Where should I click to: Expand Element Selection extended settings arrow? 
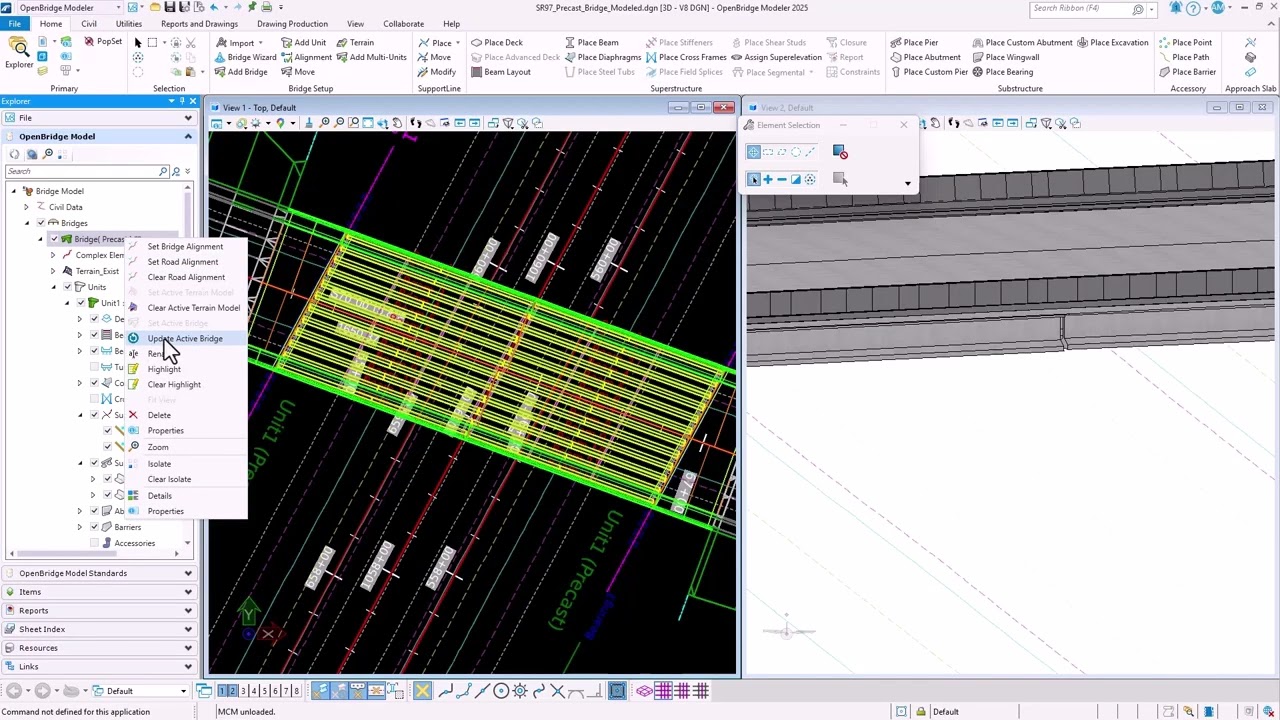pos(907,184)
